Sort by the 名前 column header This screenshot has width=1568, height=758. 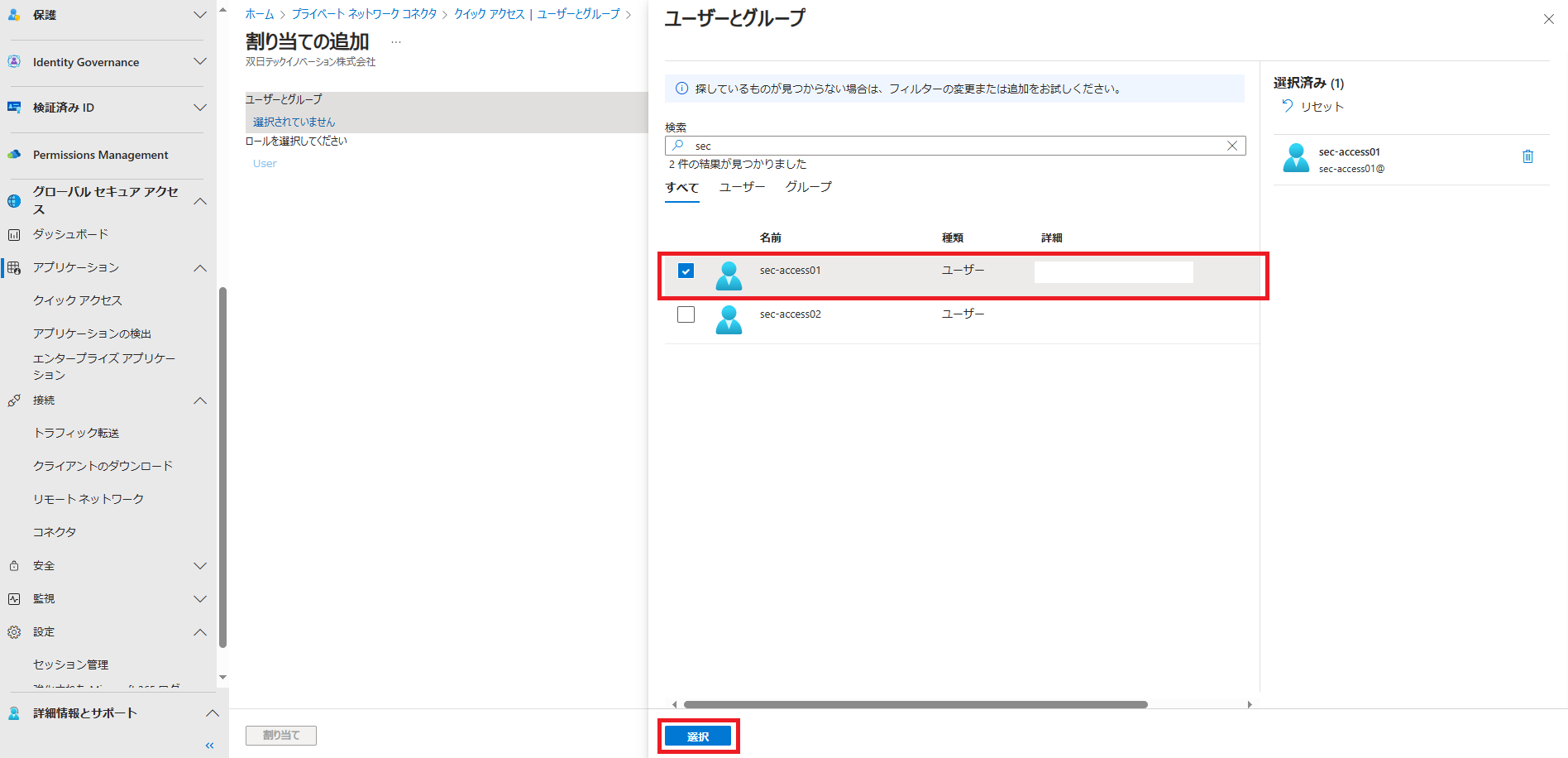(x=770, y=238)
